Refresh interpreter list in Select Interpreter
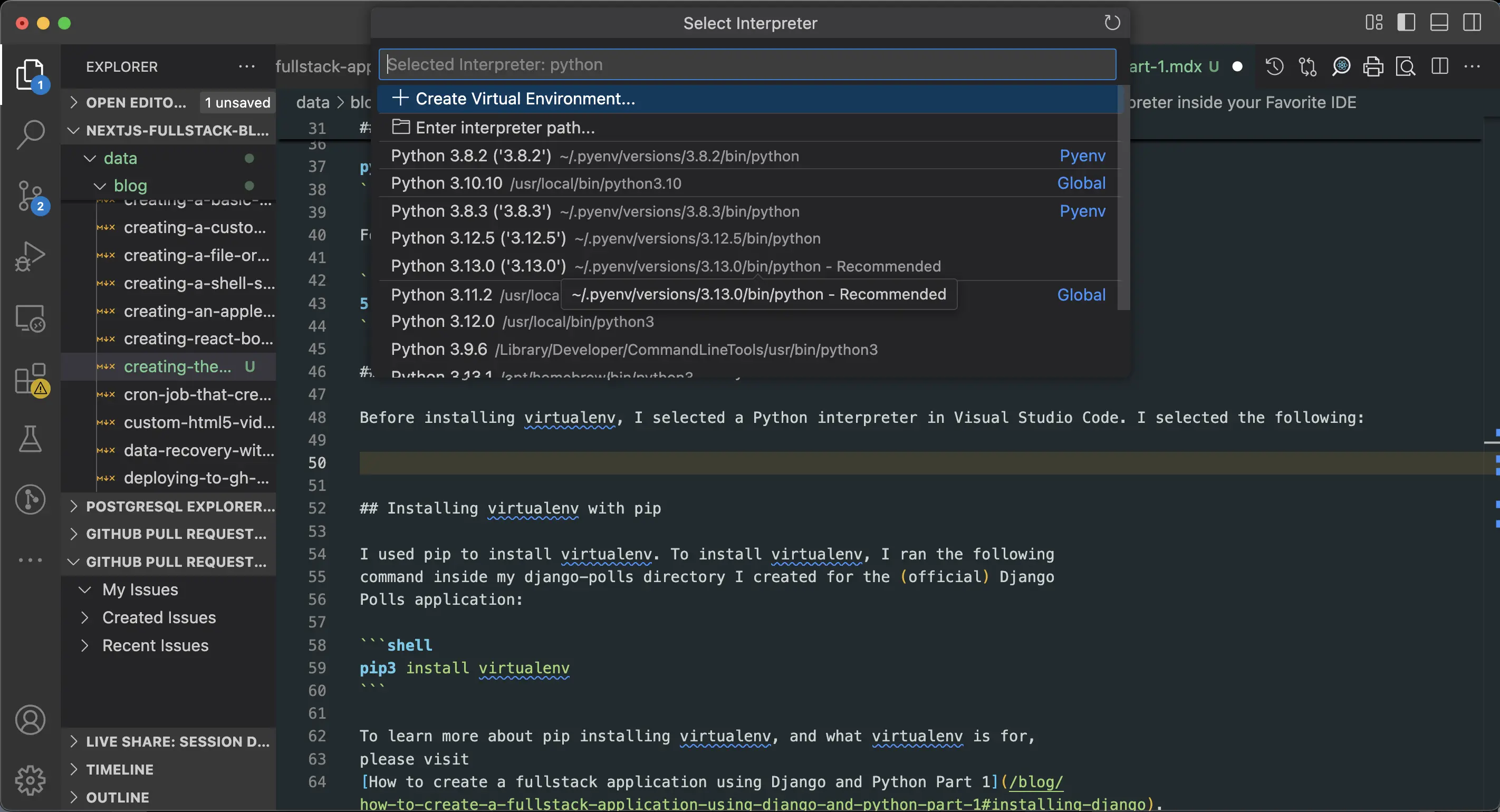Image resolution: width=1500 pixels, height=812 pixels. coord(1112,23)
